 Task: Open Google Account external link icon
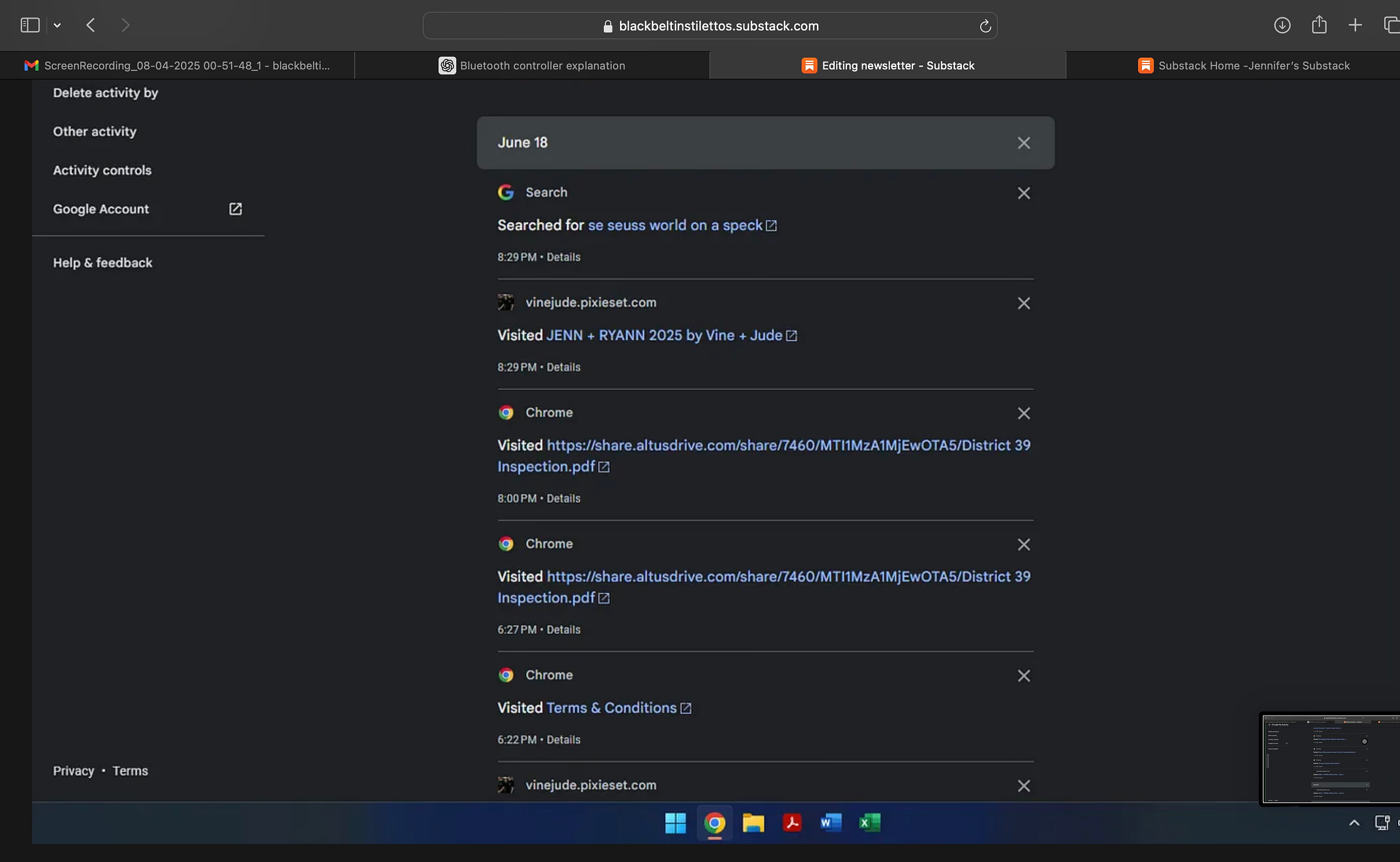point(235,209)
